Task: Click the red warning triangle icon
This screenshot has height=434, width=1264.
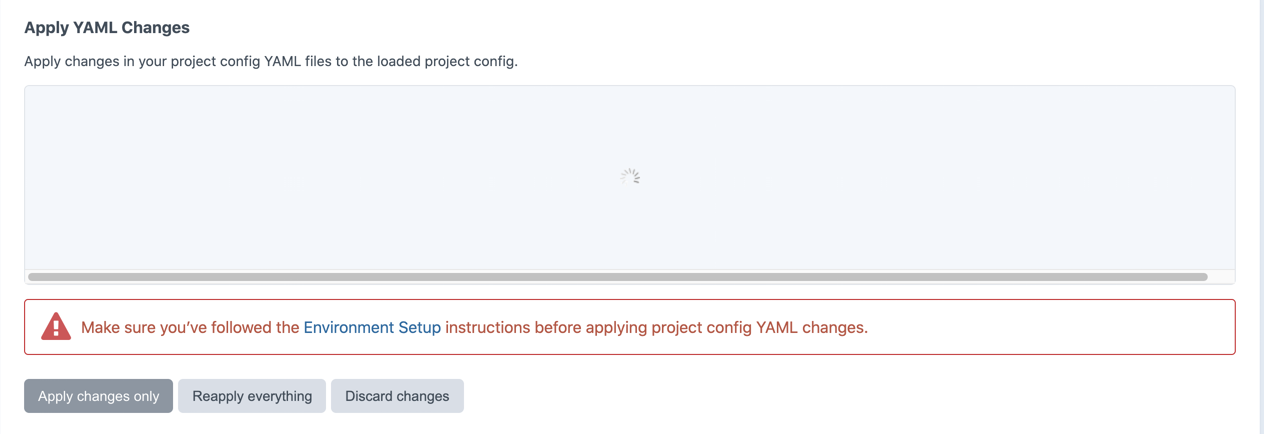Action: 56,327
